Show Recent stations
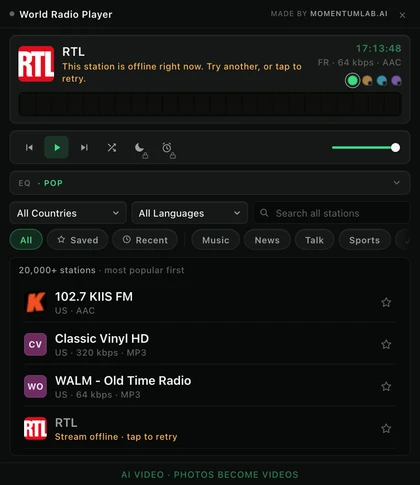Viewport: 420px width, 485px height. click(x=145, y=240)
